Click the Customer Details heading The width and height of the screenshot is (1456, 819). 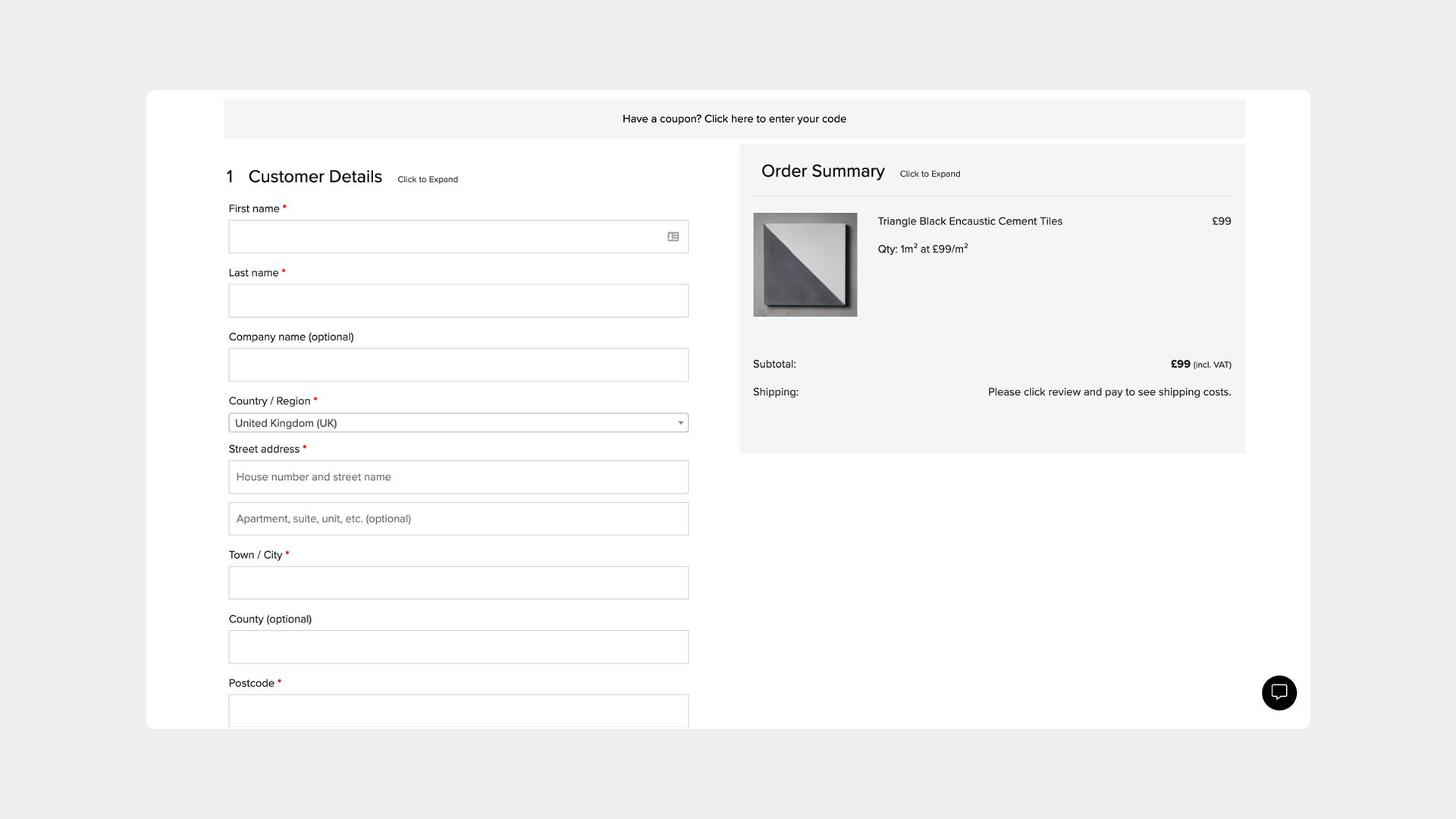tap(315, 177)
